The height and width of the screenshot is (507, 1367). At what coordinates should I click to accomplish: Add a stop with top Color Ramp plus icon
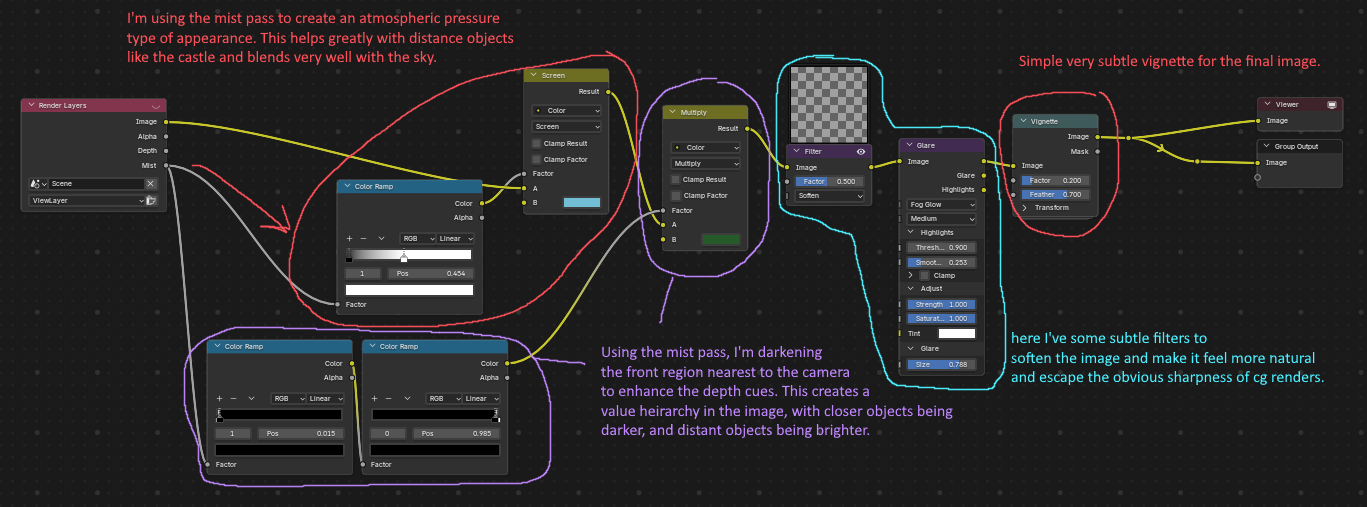pos(349,239)
